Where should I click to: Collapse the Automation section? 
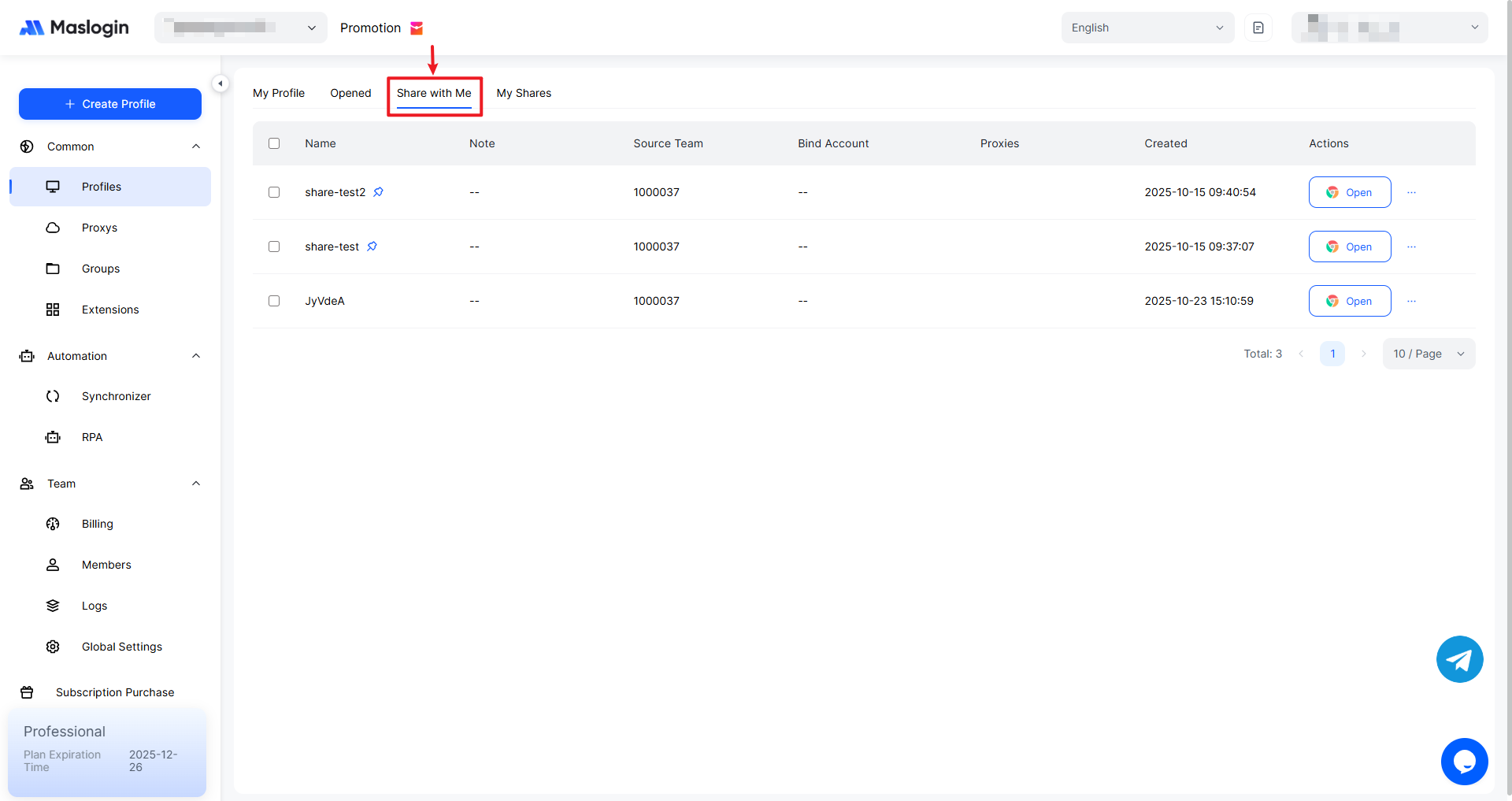[x=196, y=356]
